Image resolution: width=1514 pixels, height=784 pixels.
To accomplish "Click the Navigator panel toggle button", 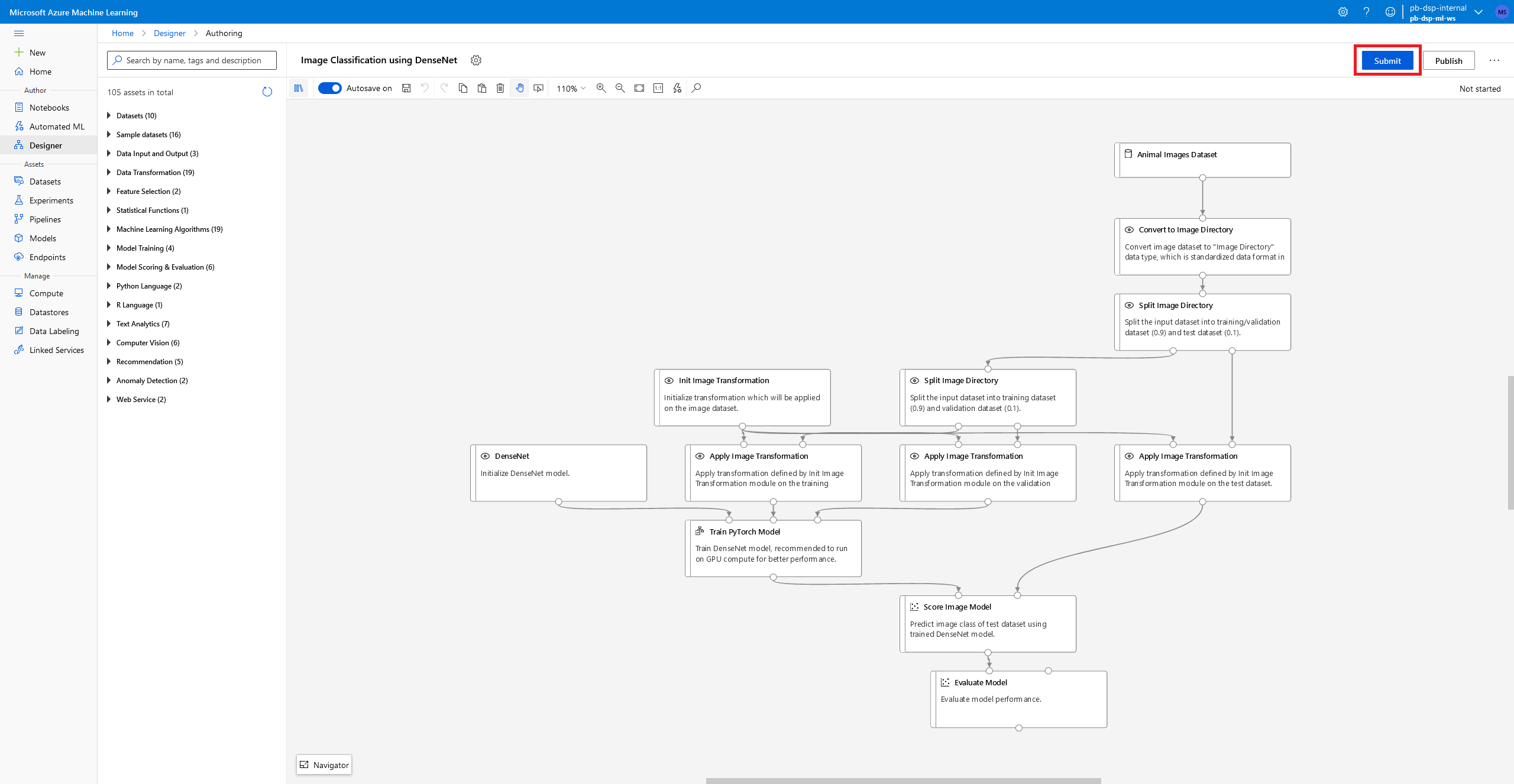I will (325, 765).
